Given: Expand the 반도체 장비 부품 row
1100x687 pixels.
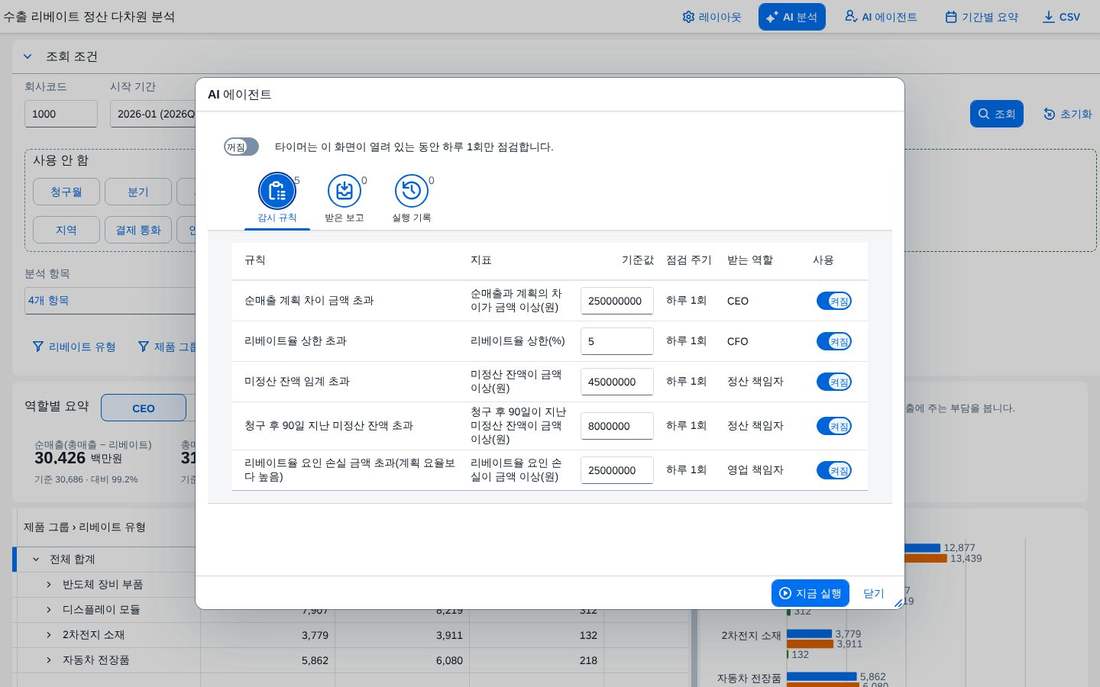Looking at the screenshot, I should [48, 585].
